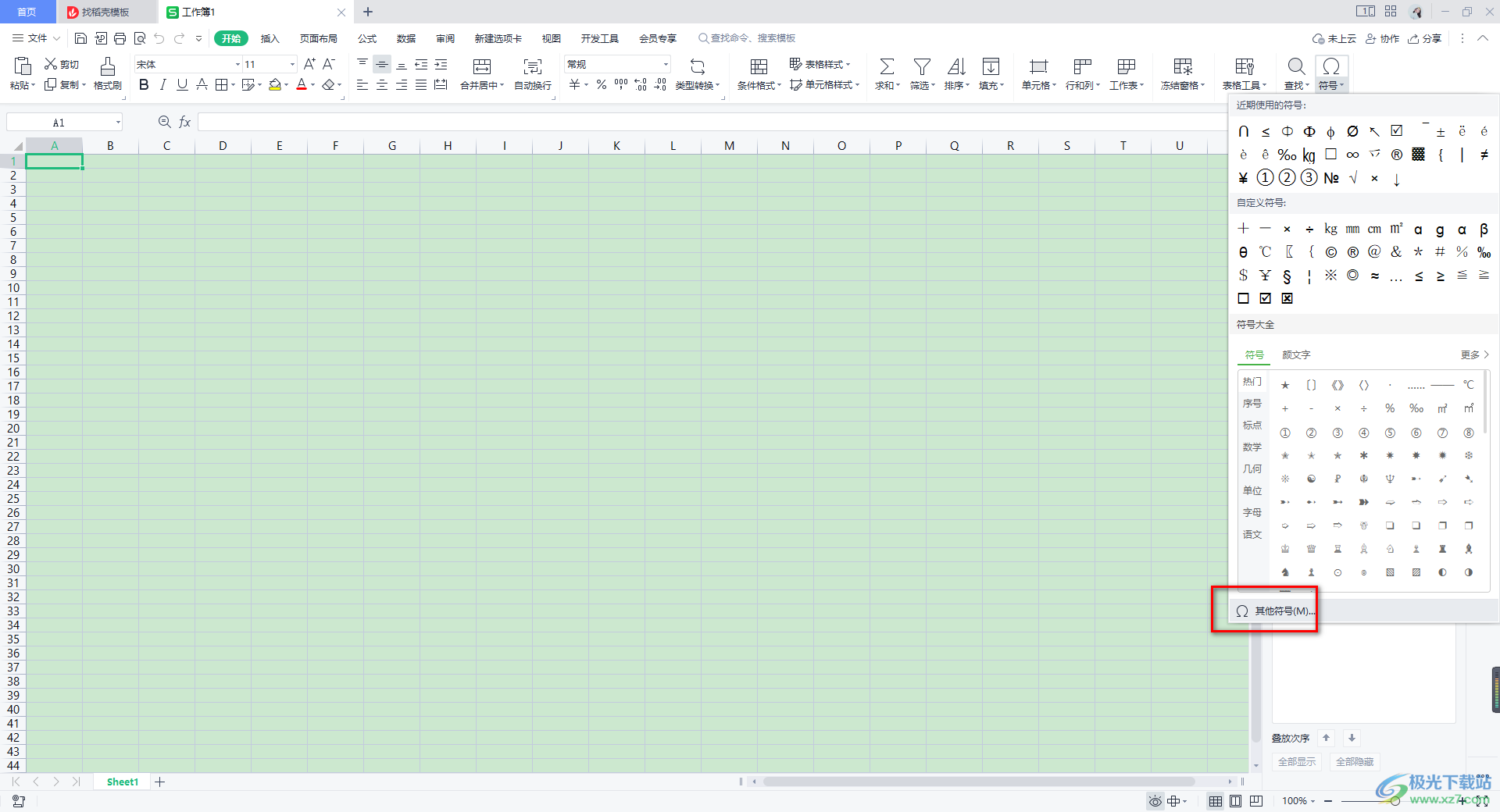Open Table Style (表格样式) dropdown

(x=820, y=64)
